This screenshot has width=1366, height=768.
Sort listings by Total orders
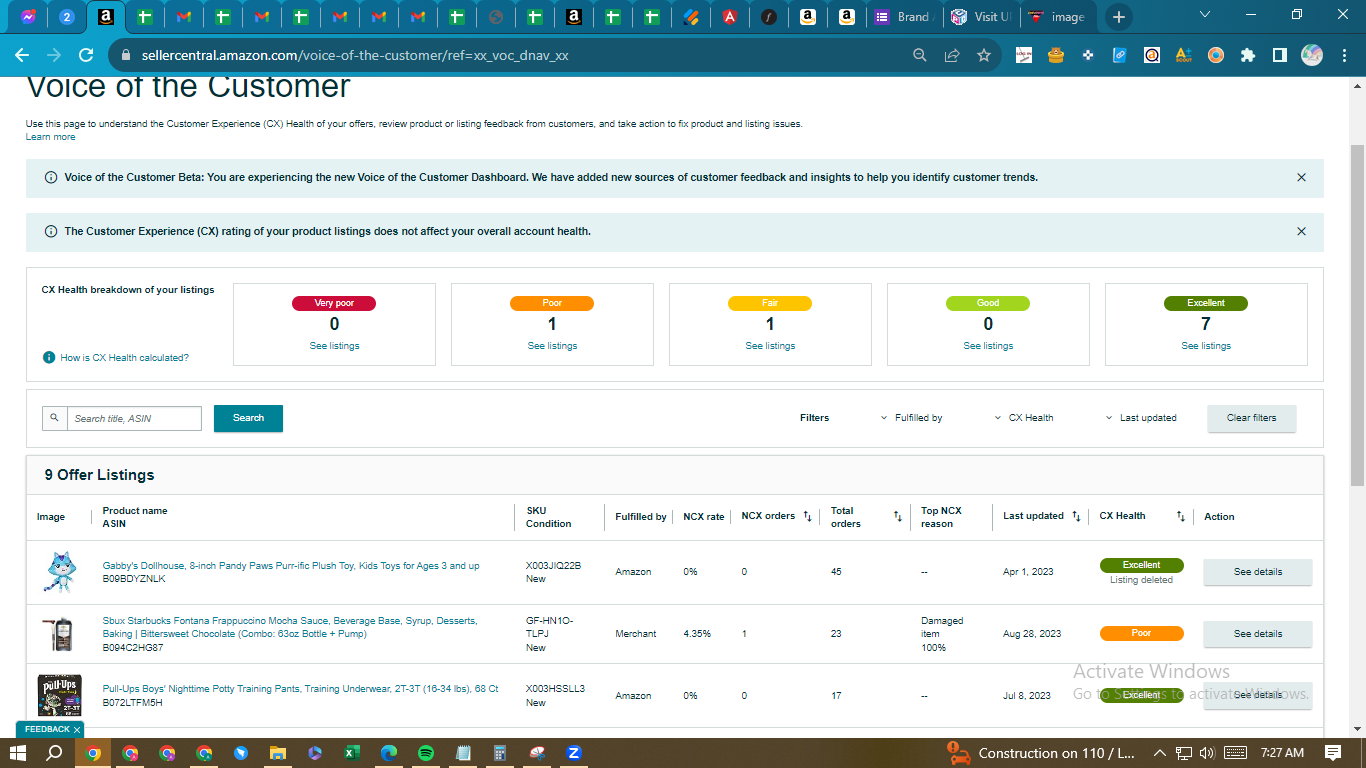(x=898, y=517)
